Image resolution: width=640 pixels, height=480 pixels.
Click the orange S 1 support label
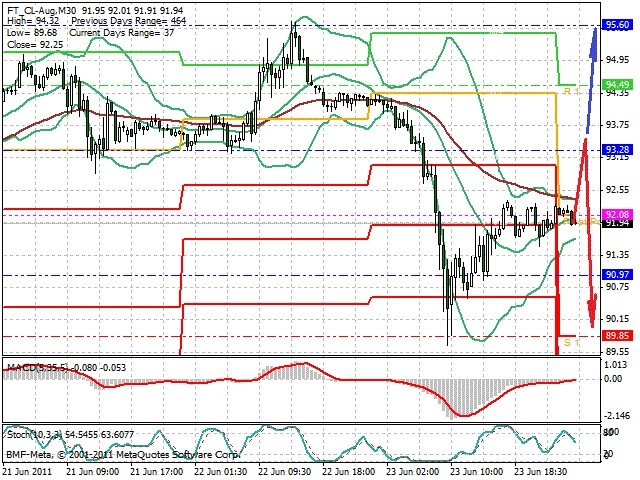click(571, 342)
